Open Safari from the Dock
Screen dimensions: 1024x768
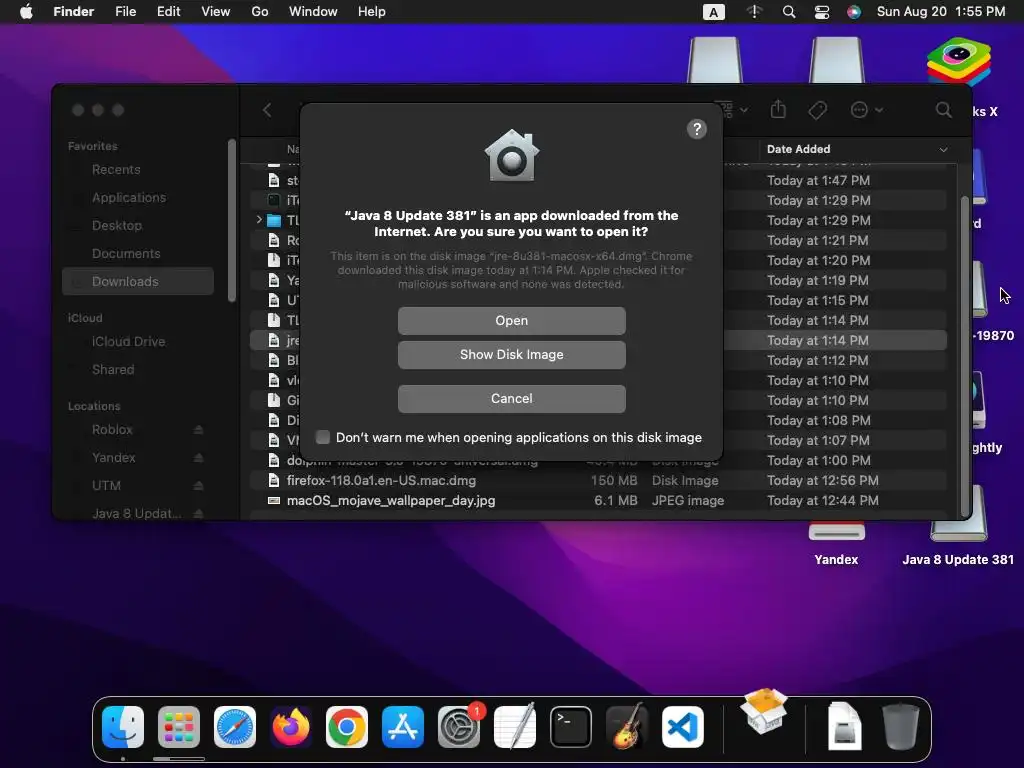click(235, 727)
